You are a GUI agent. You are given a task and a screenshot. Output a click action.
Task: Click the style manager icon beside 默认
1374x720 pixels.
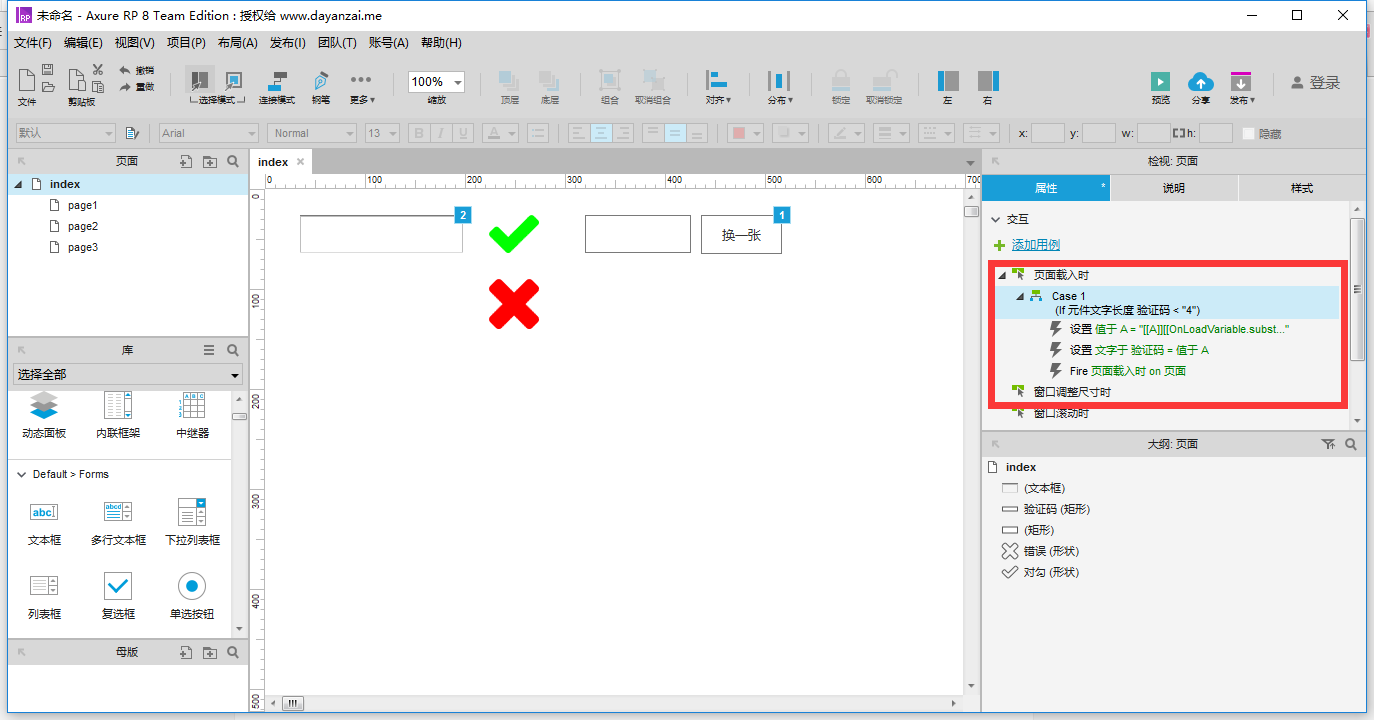pyautogui.click(x=132, y=133)
